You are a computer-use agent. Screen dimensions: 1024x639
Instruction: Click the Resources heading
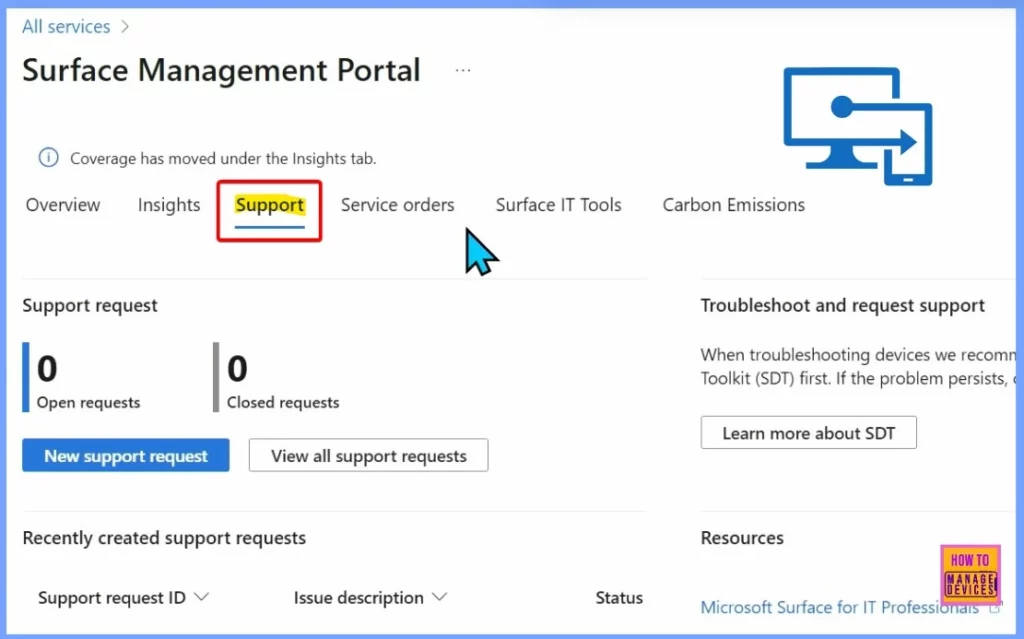[x=742, y=538]
